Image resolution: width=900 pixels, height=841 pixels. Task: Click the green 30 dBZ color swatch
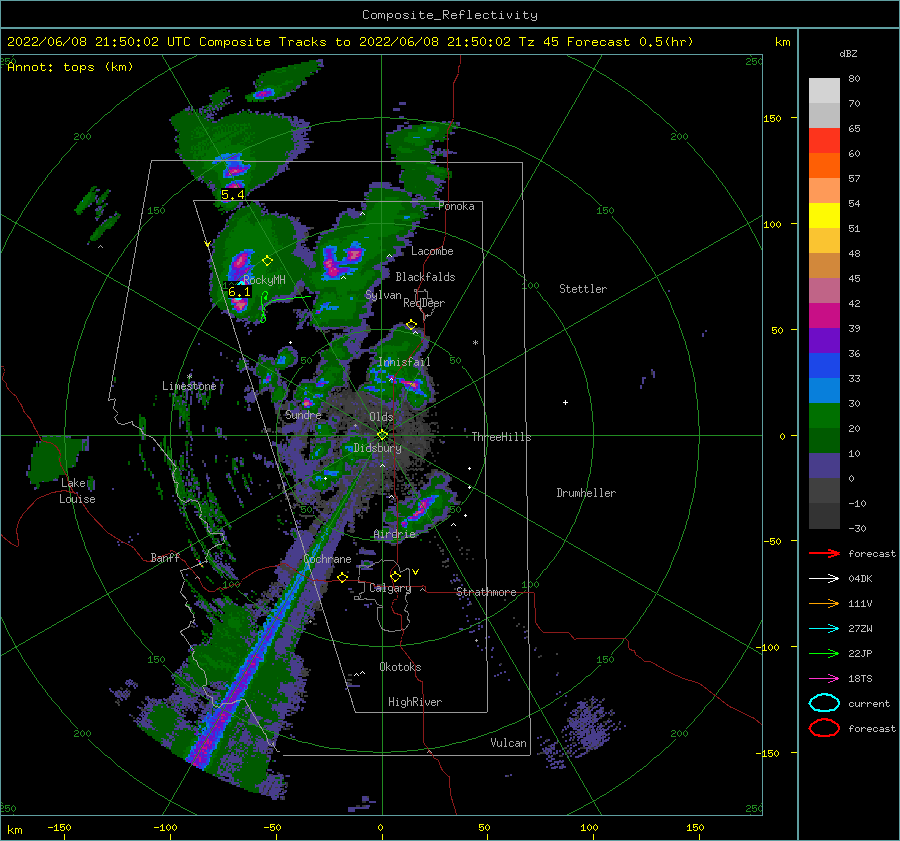tap(824, 415)
